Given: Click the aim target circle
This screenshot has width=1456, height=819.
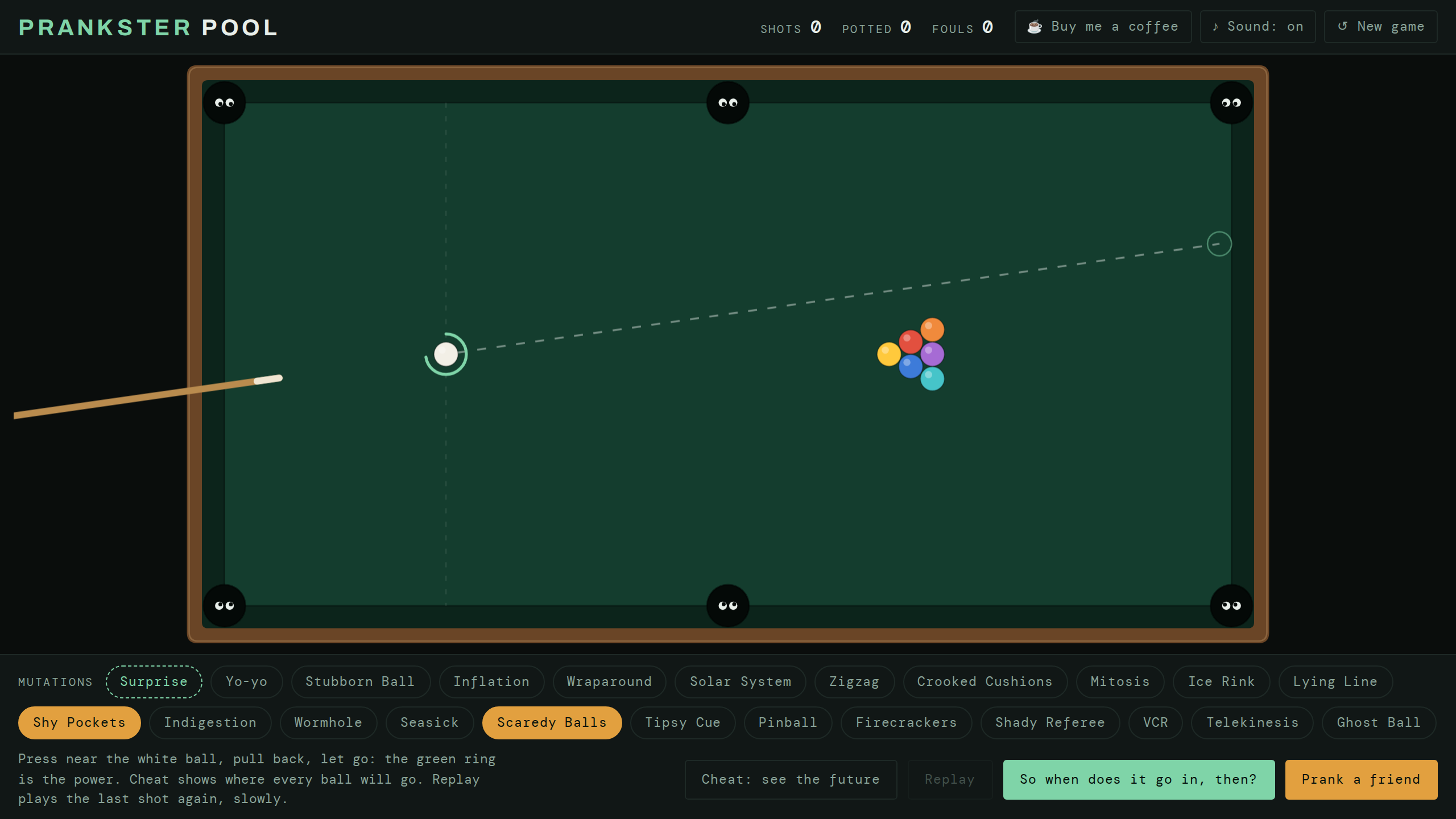Looking at the screenshot, I should [1219, 244].
